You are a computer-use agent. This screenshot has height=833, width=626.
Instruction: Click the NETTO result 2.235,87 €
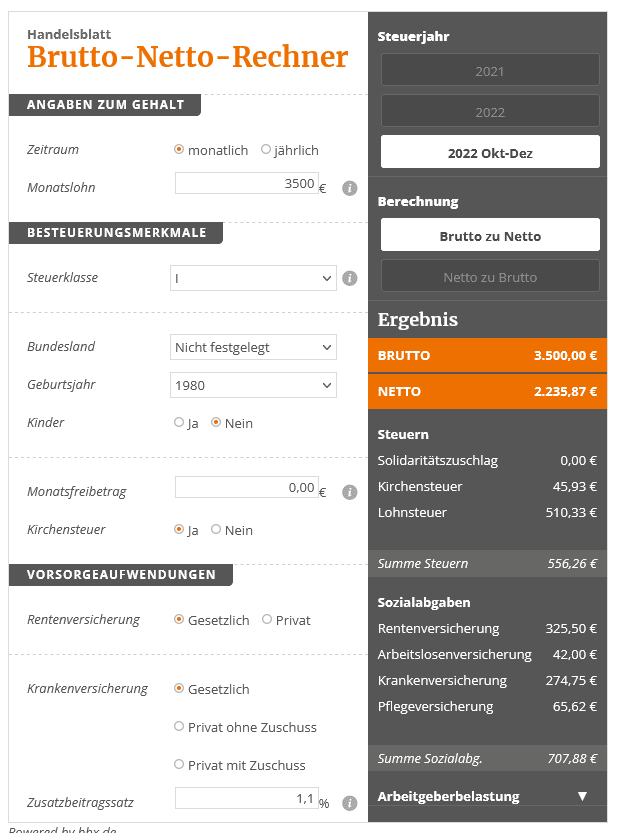pyautogui.click(x=565, y=392)
